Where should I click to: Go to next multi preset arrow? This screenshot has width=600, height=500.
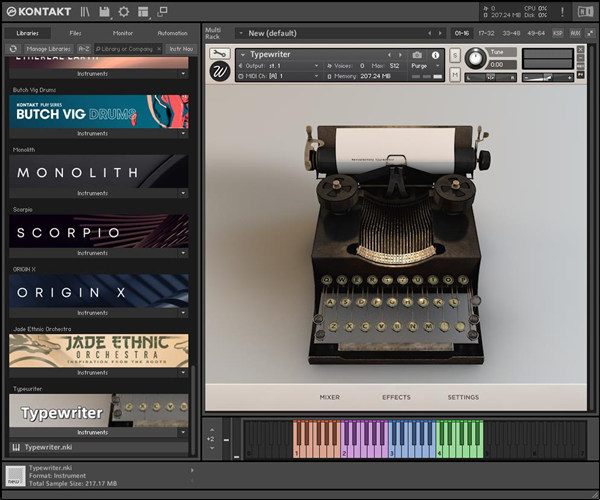[440, 33]
